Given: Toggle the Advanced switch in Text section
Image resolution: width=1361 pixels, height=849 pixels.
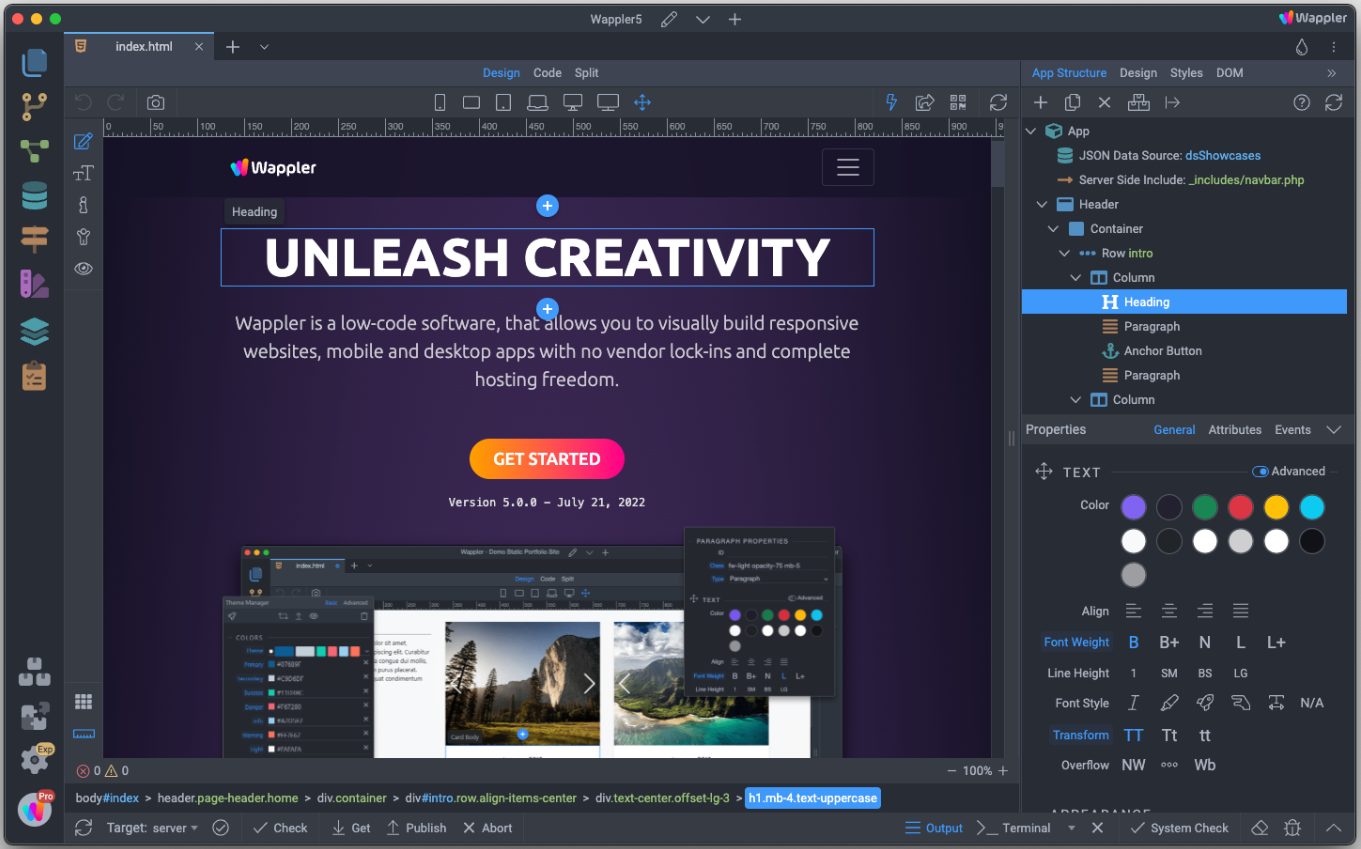Looking at the screenshot, I should pyautogui.click(x=1260, y=471).
